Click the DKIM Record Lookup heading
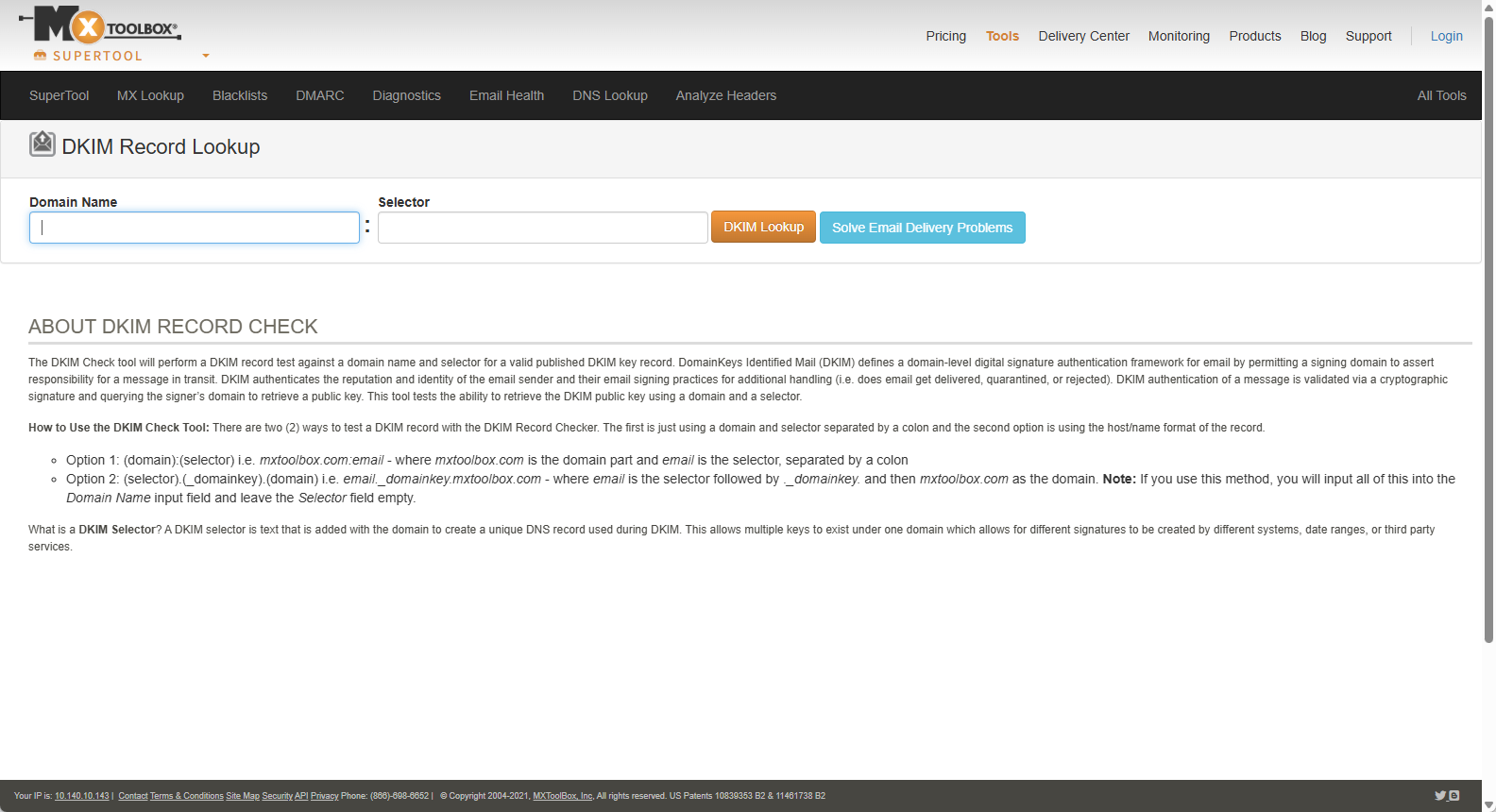 161,146
